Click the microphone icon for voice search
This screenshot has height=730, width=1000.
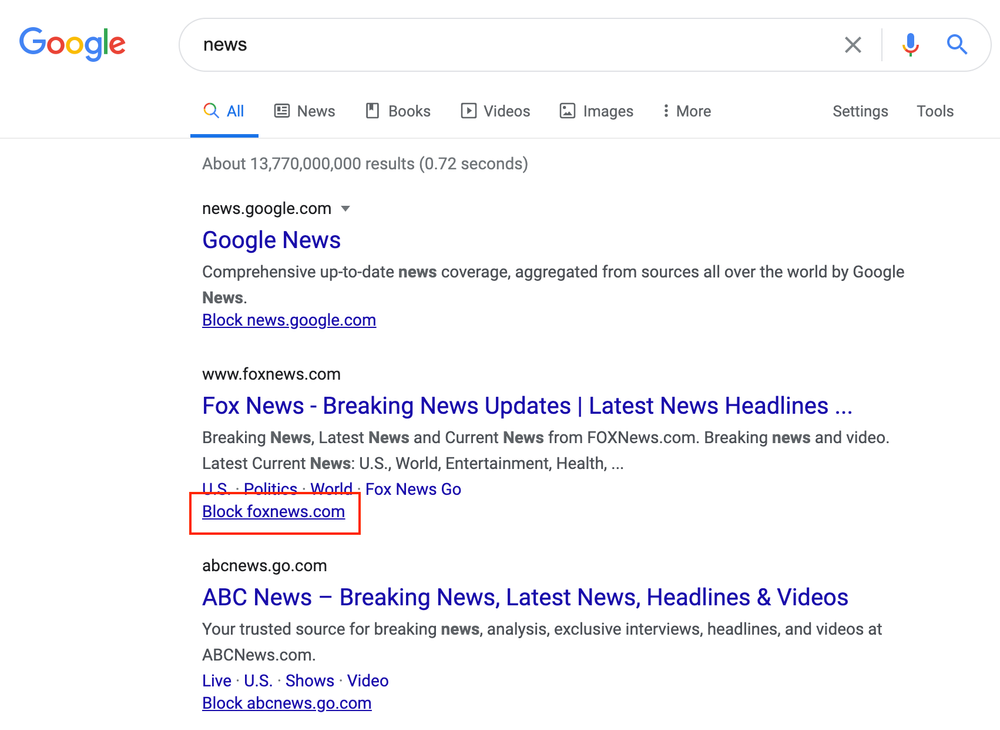pyautogui.click(x=910, y=44)
